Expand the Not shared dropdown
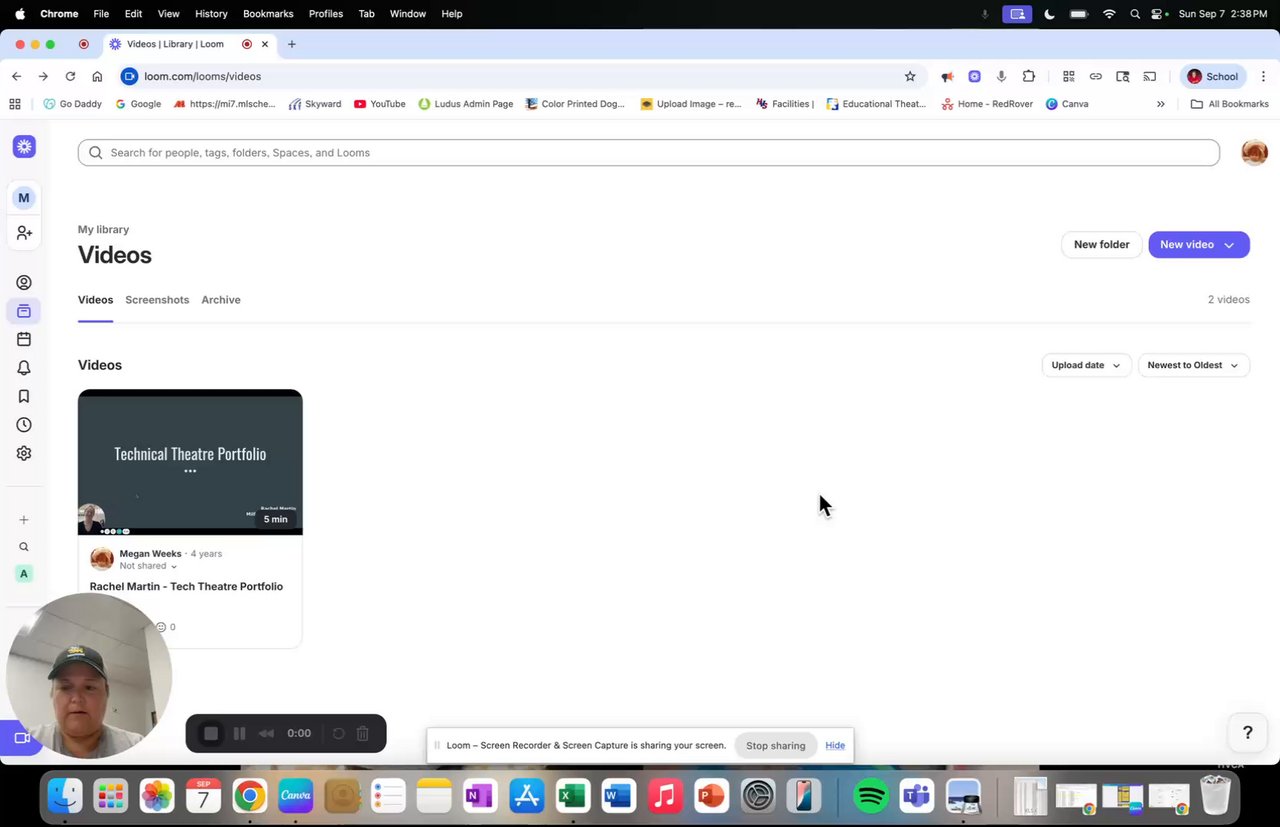 click(148, 566)
